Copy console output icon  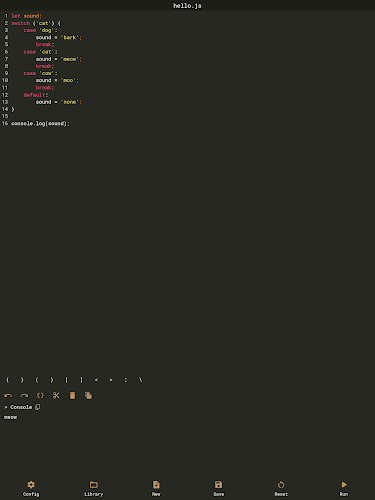[x=38, y=407]
